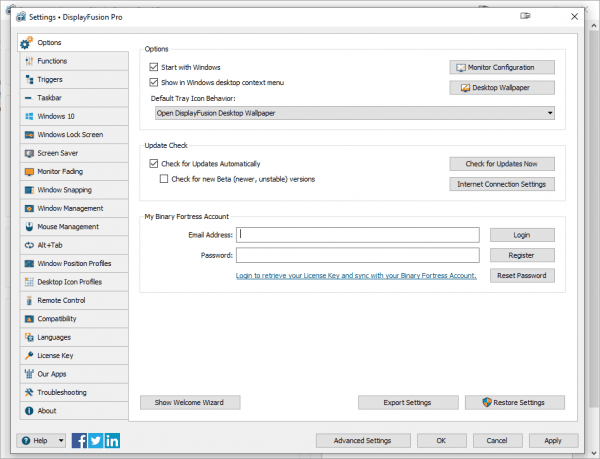Click the Cancel button
Image resolution: width=600 pixels, height=459 pixels.
pyautogui.click(x=497, y=441)
